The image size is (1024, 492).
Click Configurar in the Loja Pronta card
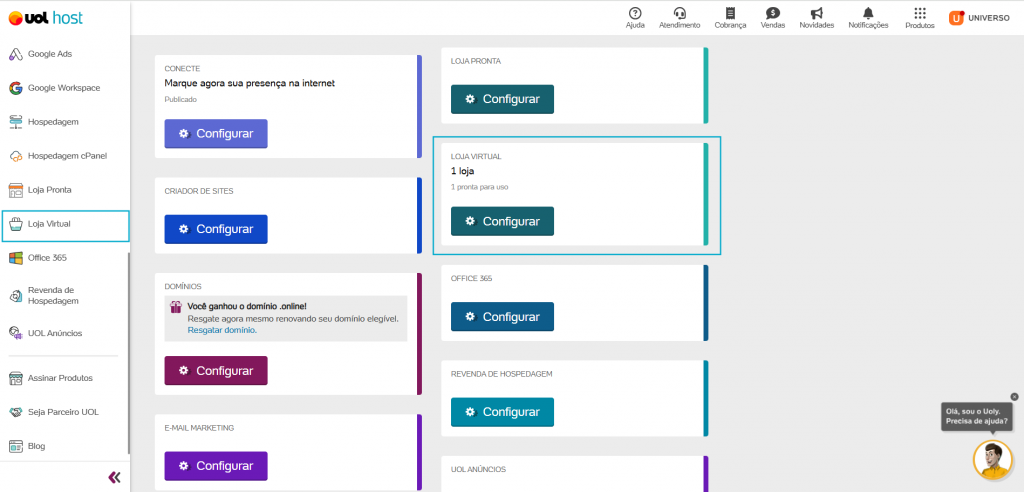(x=502, y=99)
